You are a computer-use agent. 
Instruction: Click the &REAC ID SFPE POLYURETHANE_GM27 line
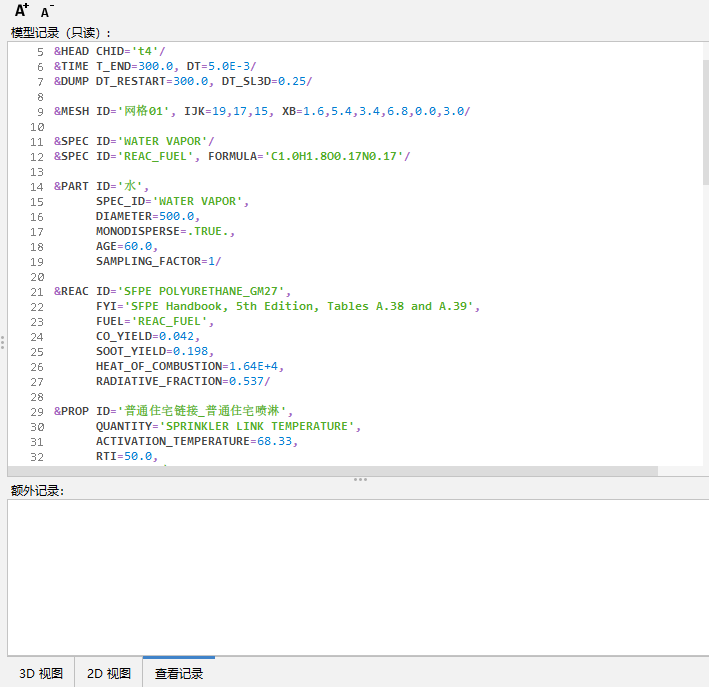click(x=176, y=291)
